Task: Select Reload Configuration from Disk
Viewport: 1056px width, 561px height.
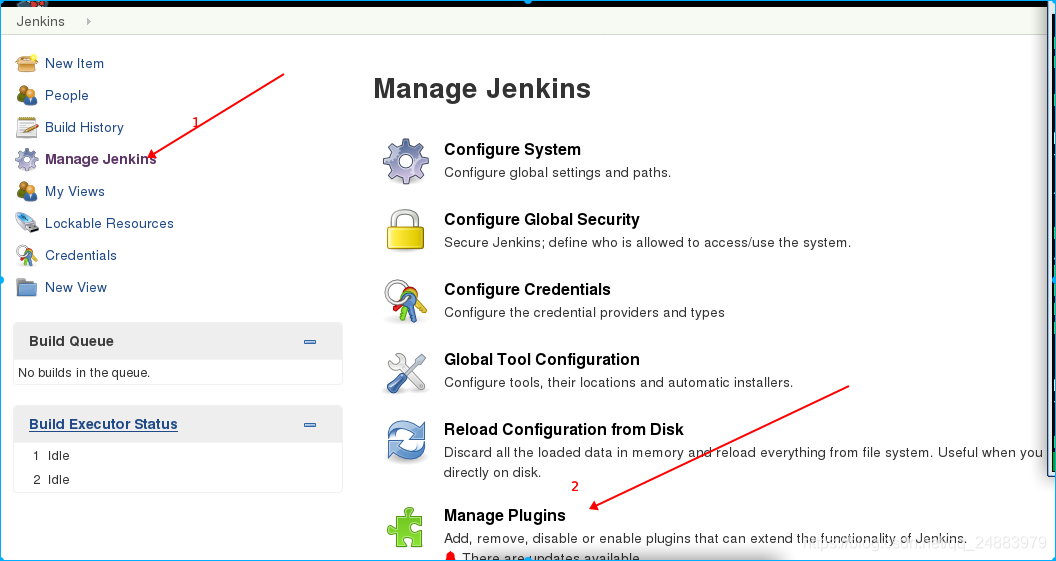Action: 564,430
